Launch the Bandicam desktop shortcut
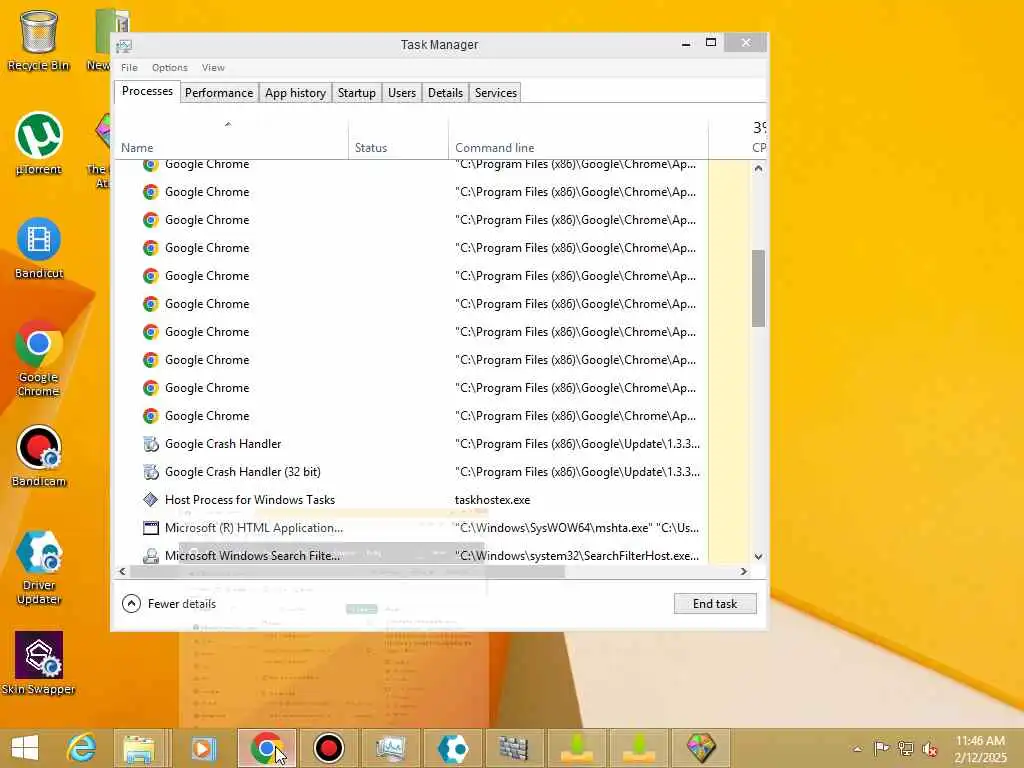The height and width of the screenshot is (768, 1024). (39, 456)
